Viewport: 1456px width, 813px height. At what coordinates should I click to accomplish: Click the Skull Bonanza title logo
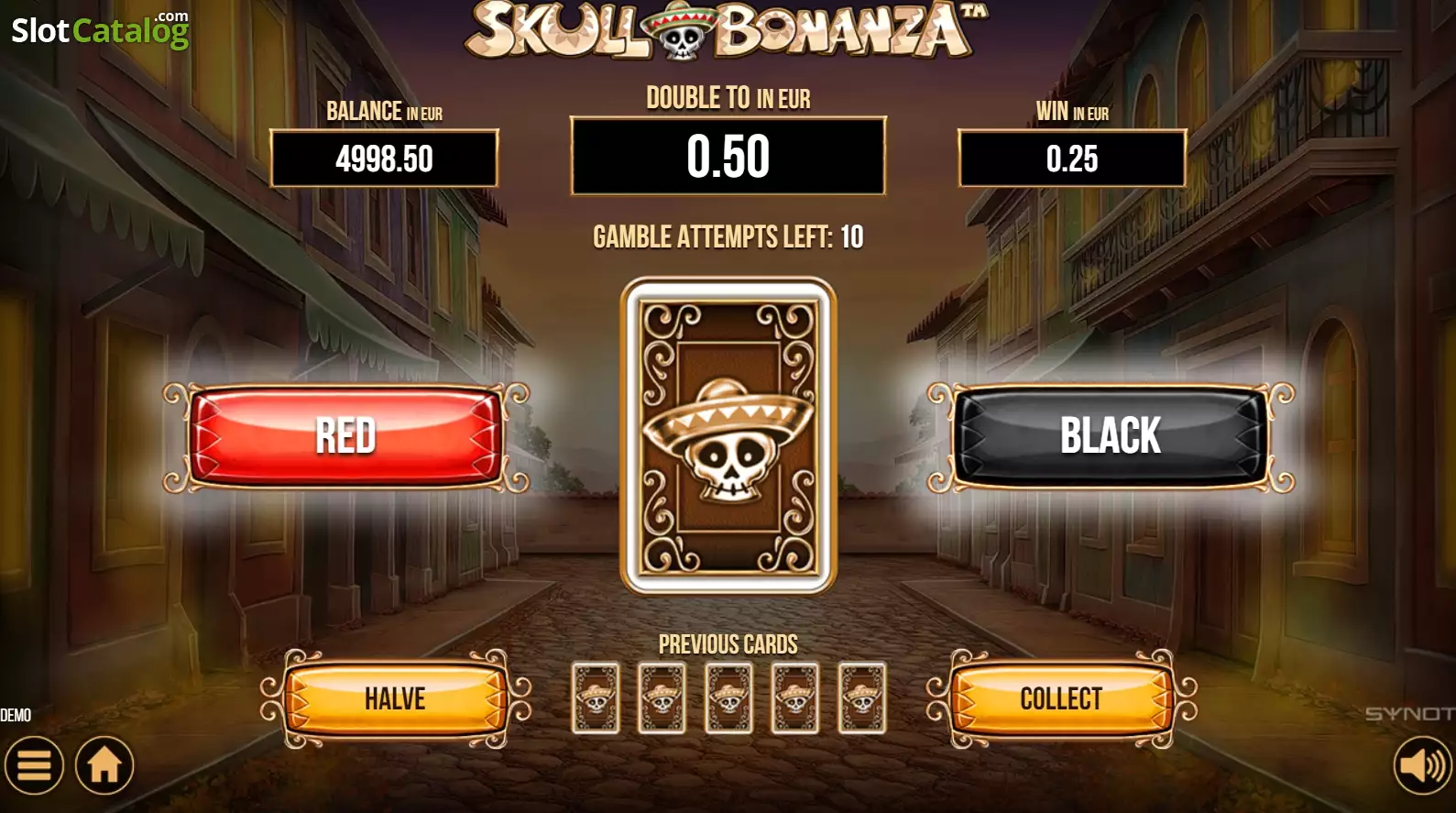[x=727, y=30]
